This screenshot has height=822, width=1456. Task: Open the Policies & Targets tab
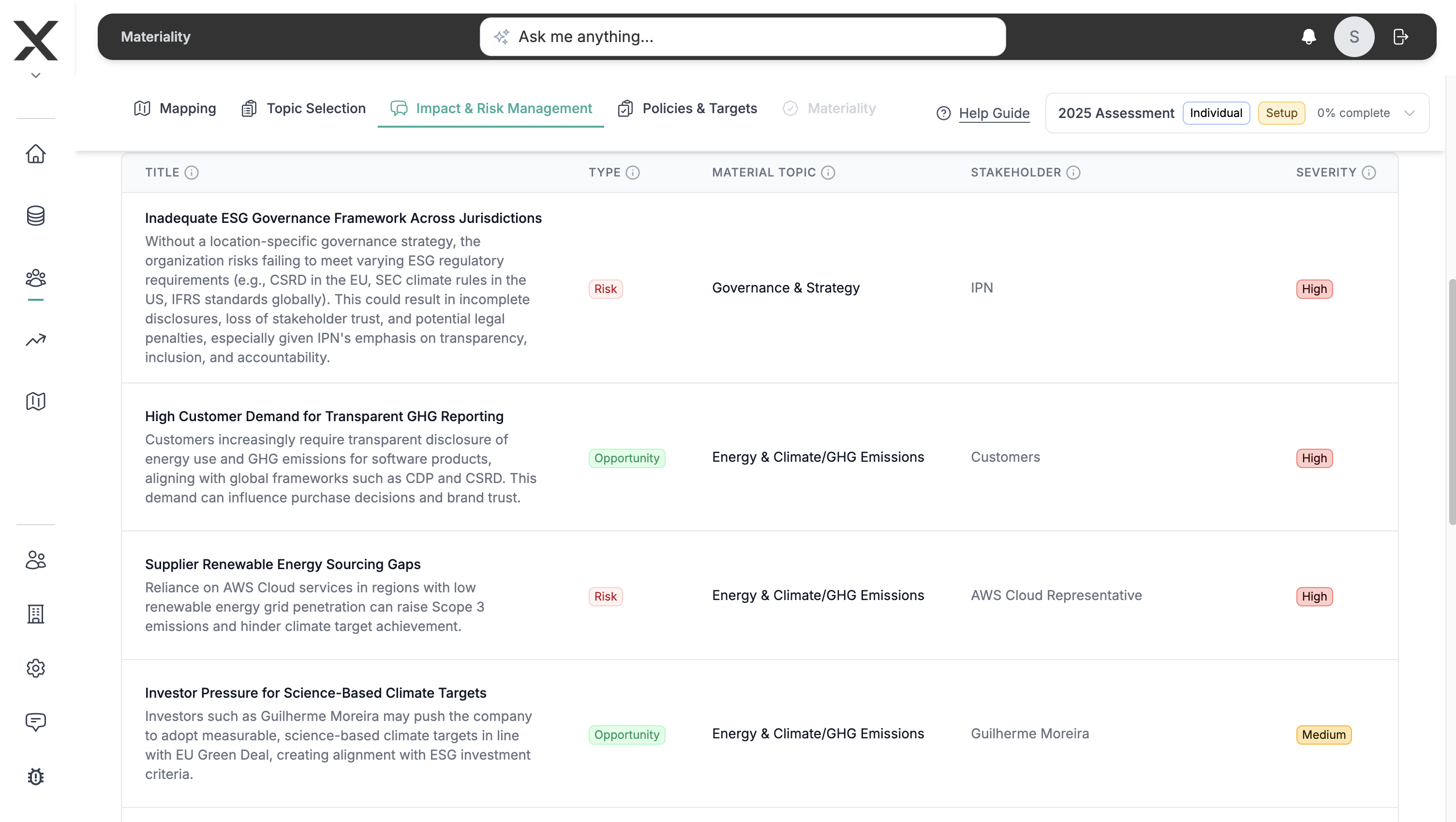coord(687,108)
